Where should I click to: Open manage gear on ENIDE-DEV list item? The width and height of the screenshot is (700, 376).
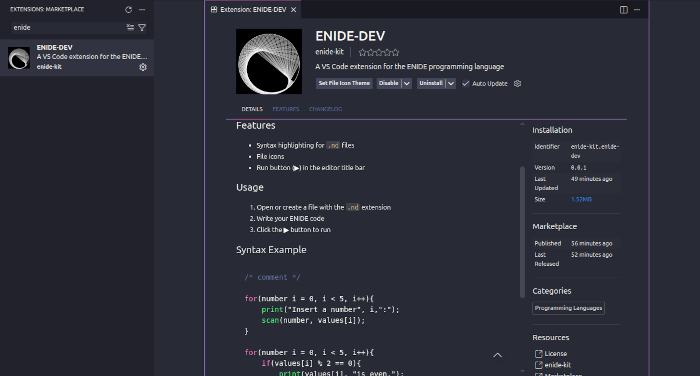pos(143,67)
